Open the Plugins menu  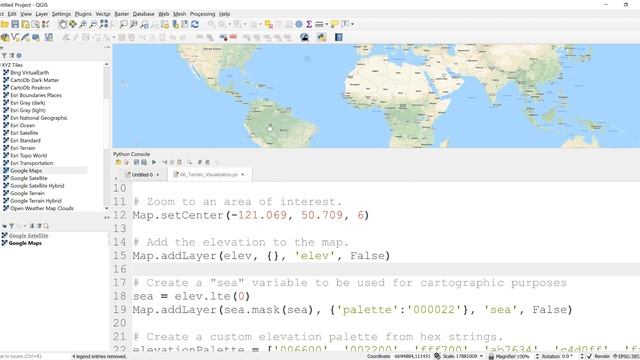tap(83, 14)
